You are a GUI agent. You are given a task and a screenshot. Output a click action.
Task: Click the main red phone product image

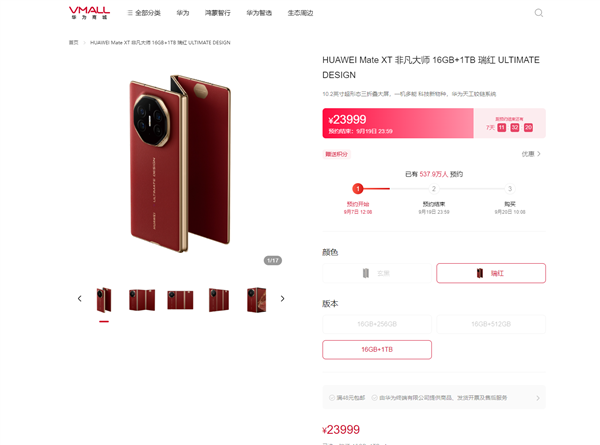180,163
